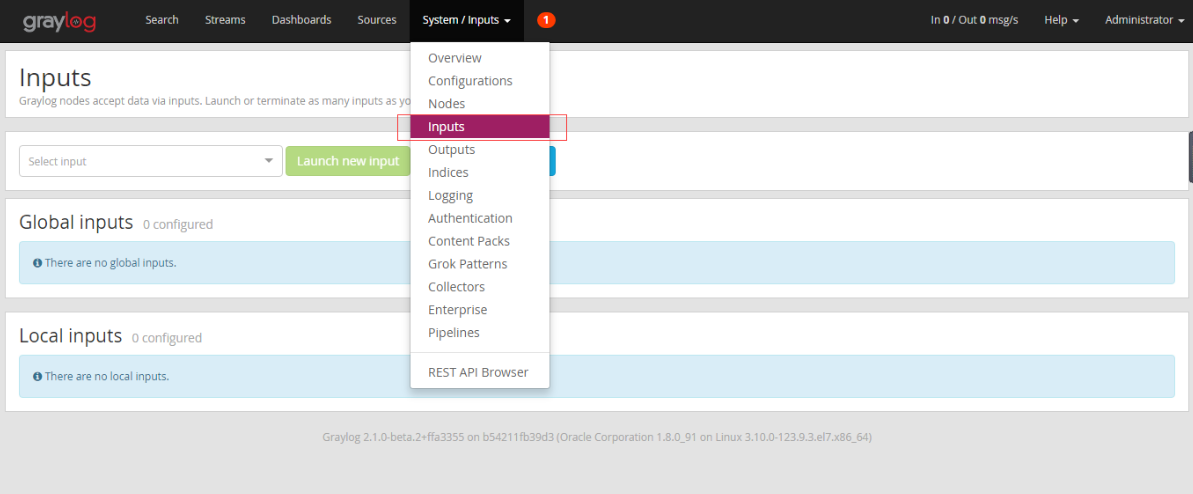1193x494 pixels.
Task: Click the Local inputs heading
Action: point(71,336)
